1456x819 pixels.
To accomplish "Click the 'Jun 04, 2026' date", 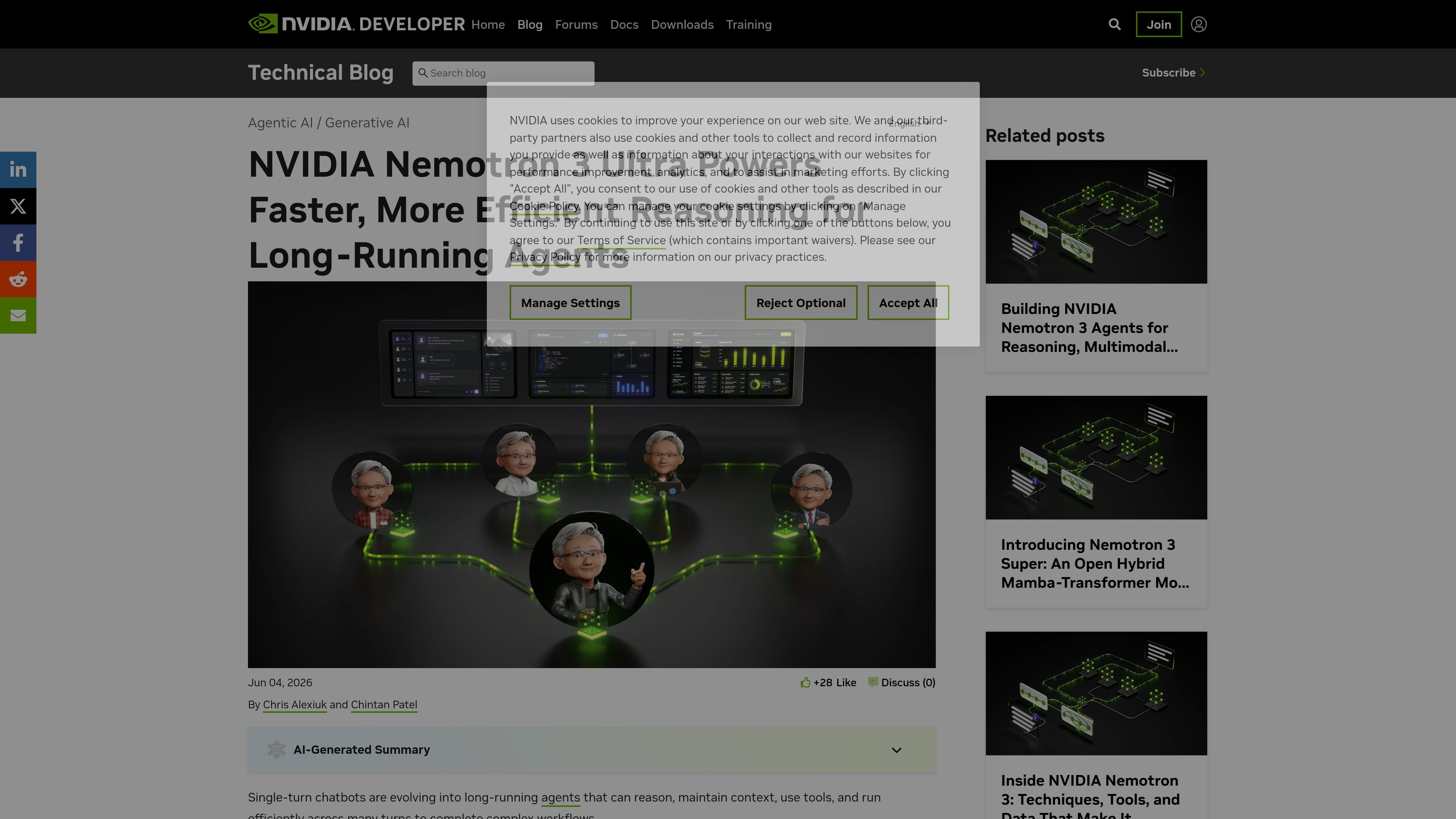I will click(x=280, y=682).
